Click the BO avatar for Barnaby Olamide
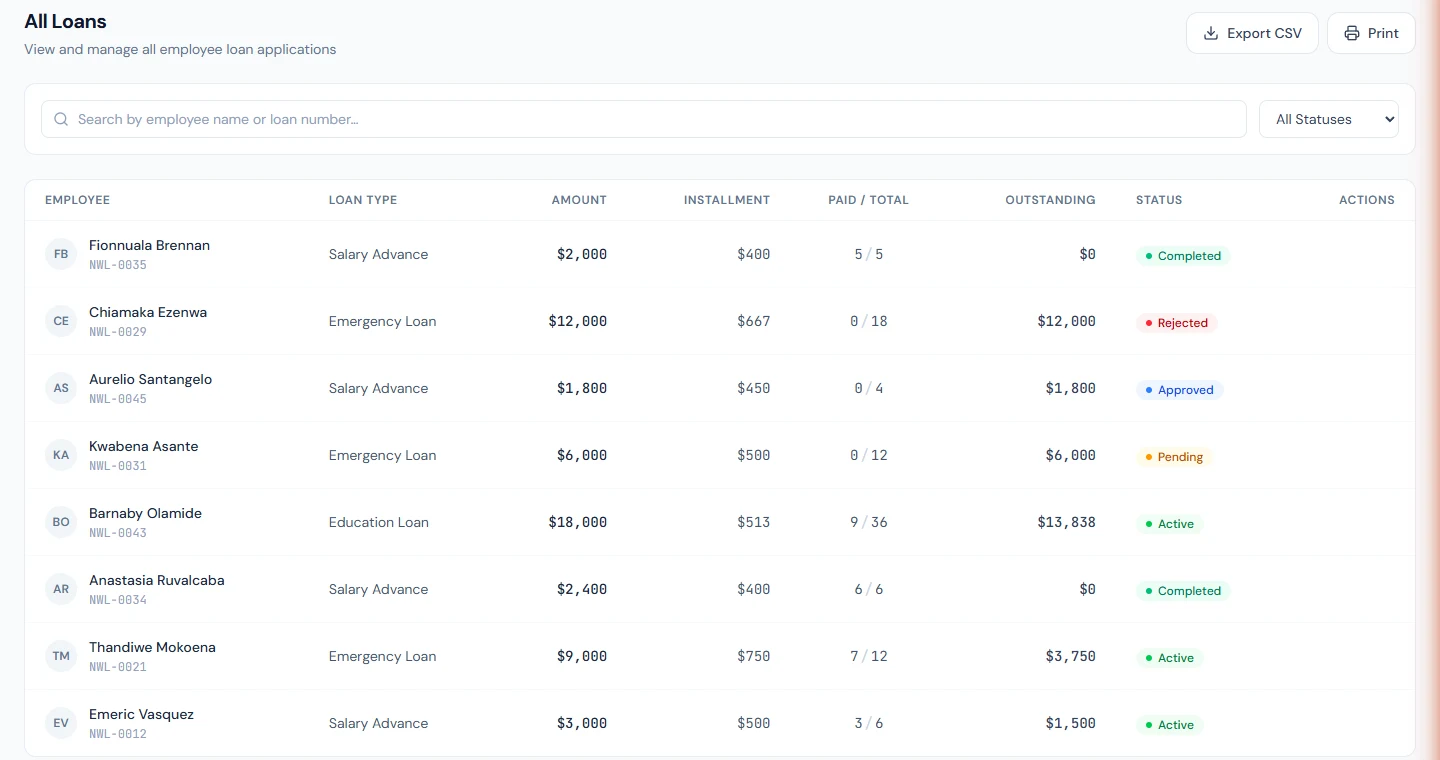This screenshot has width=1440, height=760. 61,522
